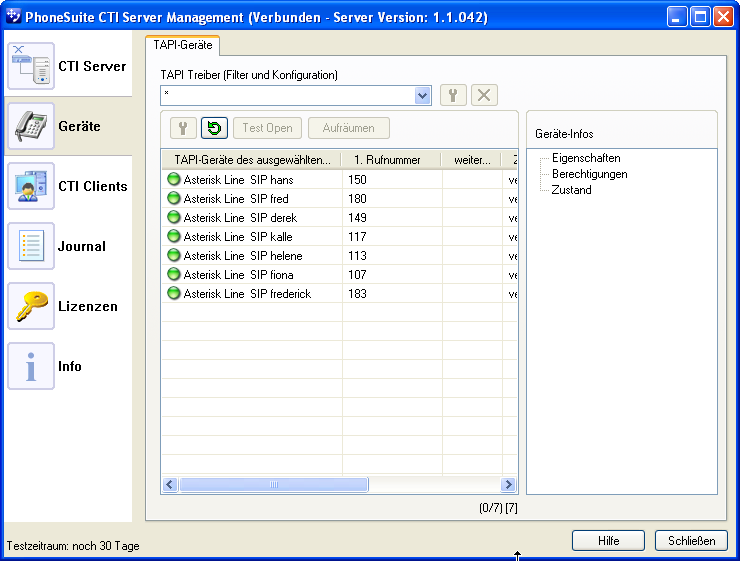Open the Journal notepad icon
Image resolution: width=740 pixels, height=561 pixels.
click(x=31, y=247)
